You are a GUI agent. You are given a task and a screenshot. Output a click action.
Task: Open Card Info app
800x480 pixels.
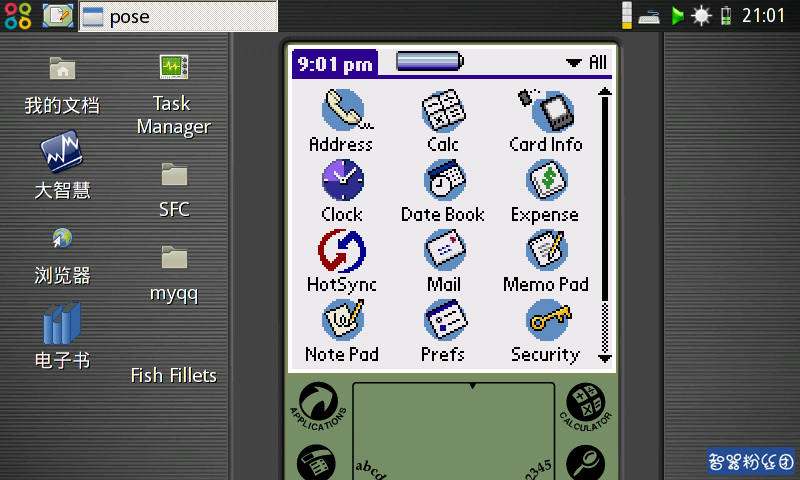[x=546, y=120]
